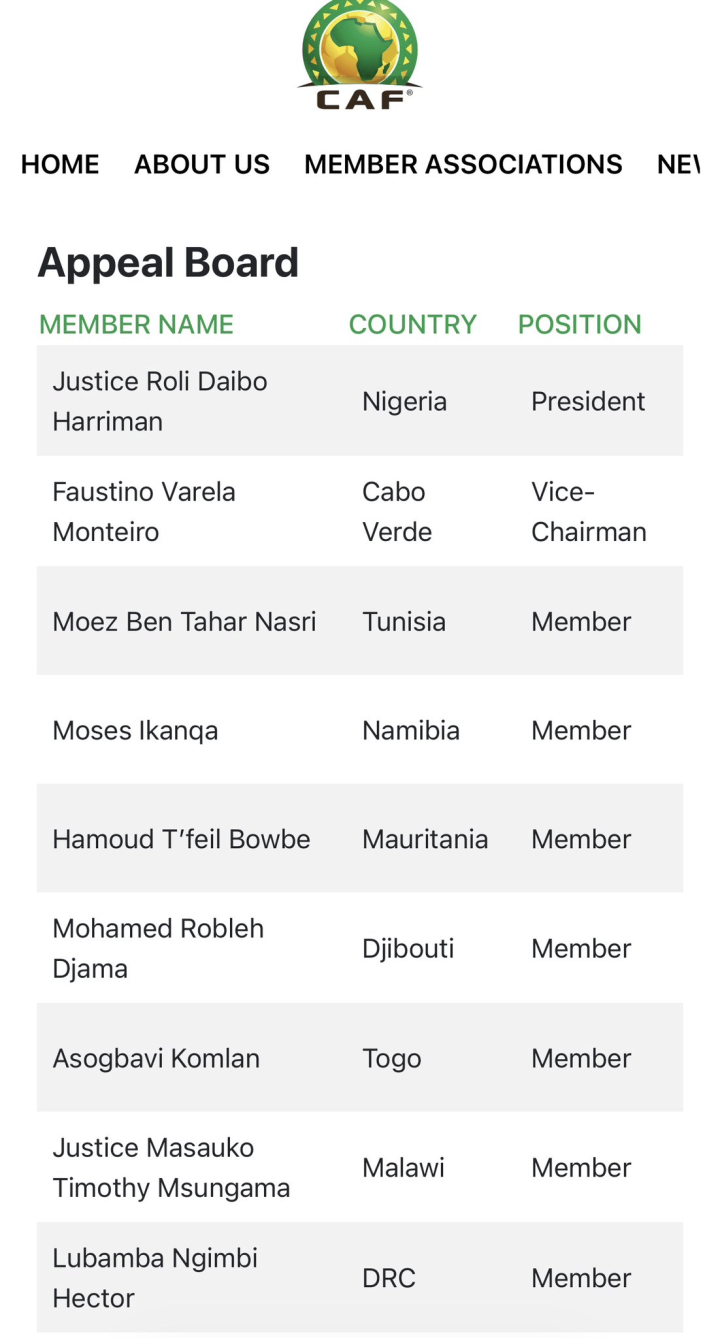Click Lubamba Ngimbi Hector name

tap(155, 1277)
